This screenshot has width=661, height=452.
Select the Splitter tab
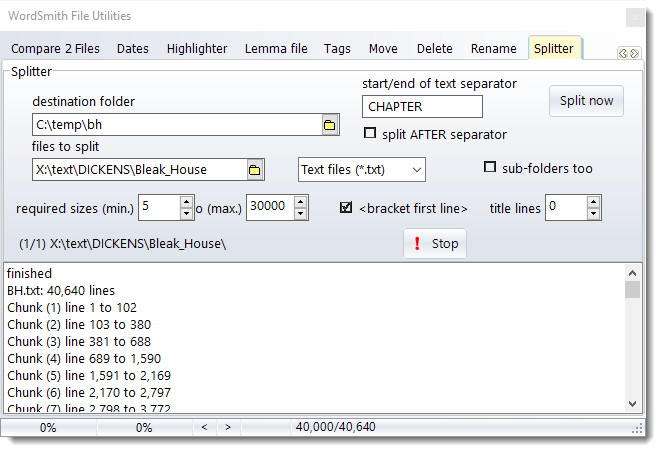tap(554, 48)
